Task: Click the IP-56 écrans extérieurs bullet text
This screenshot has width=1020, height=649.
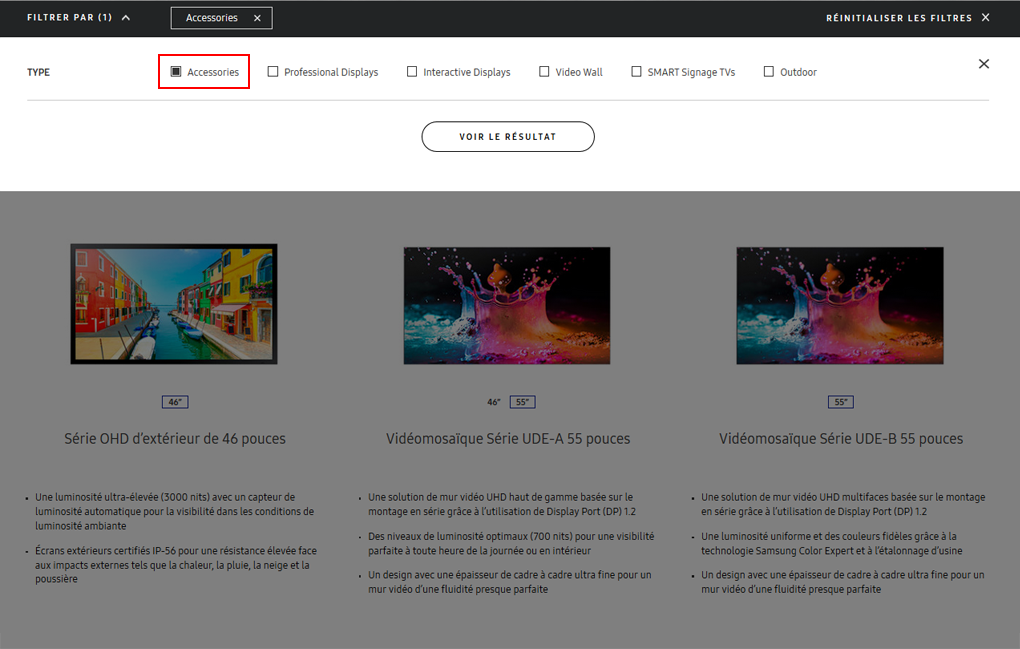Action: 176,564
